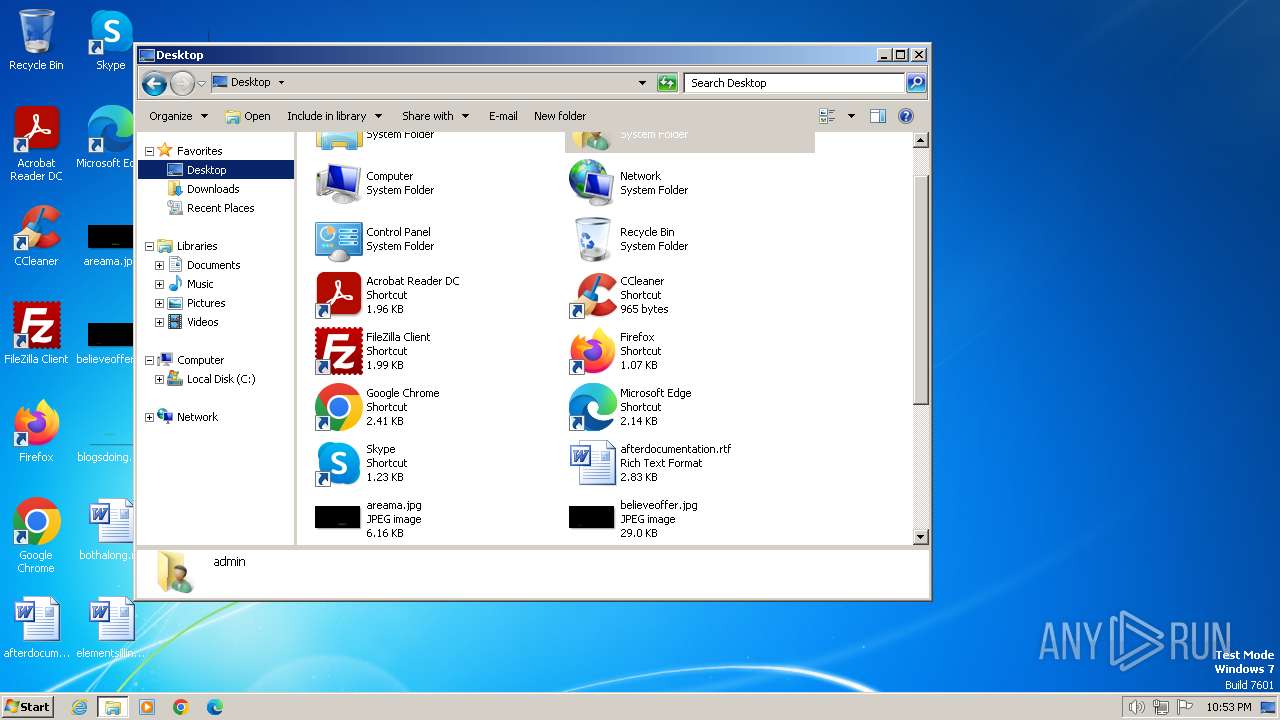Select afterdocumentation.rtf in file list
Image resolution: width=1280 pixels, height=720 pixels.
click(x=651, y=463)
